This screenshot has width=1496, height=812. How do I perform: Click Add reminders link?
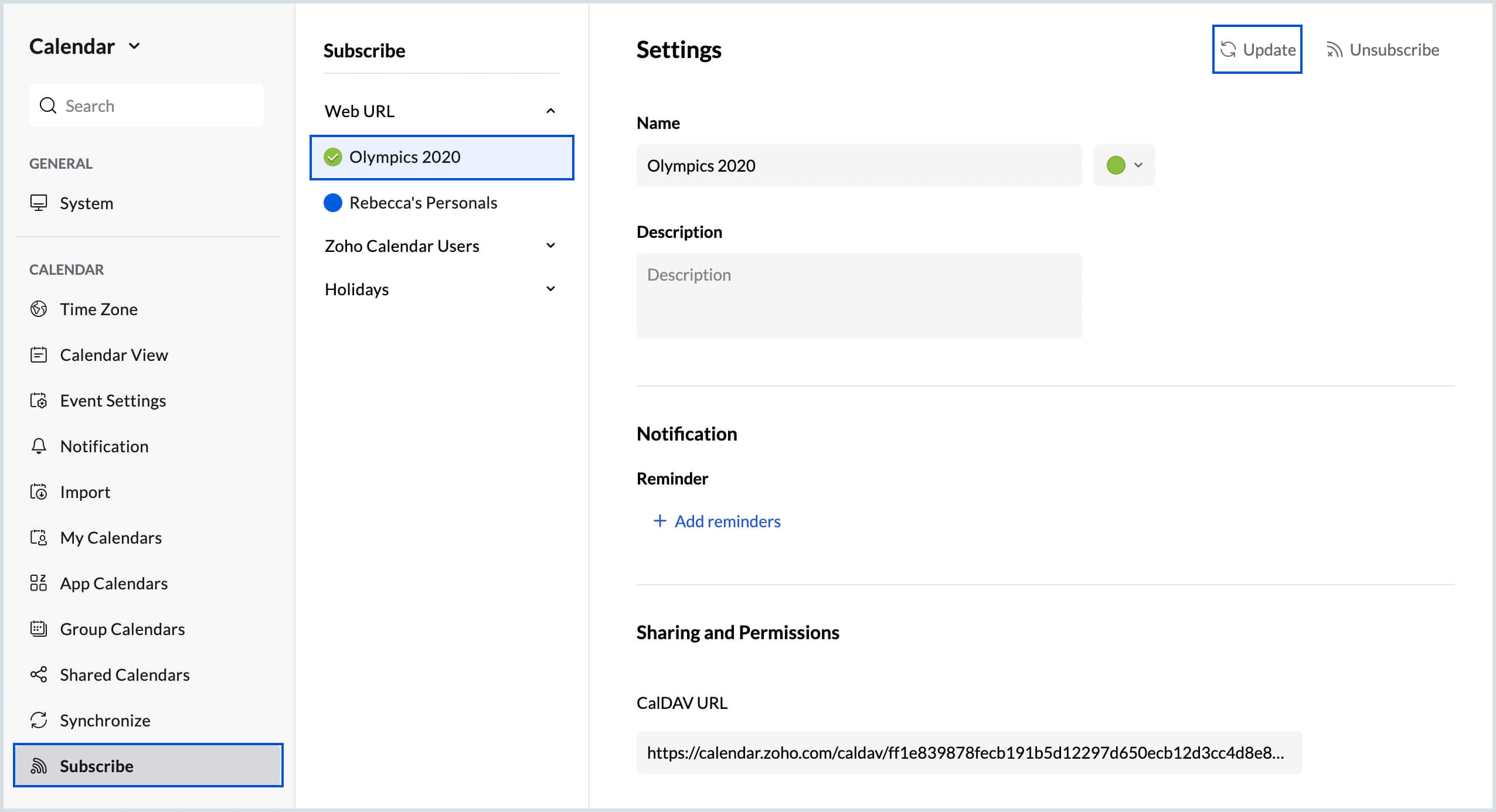[716, 521]
